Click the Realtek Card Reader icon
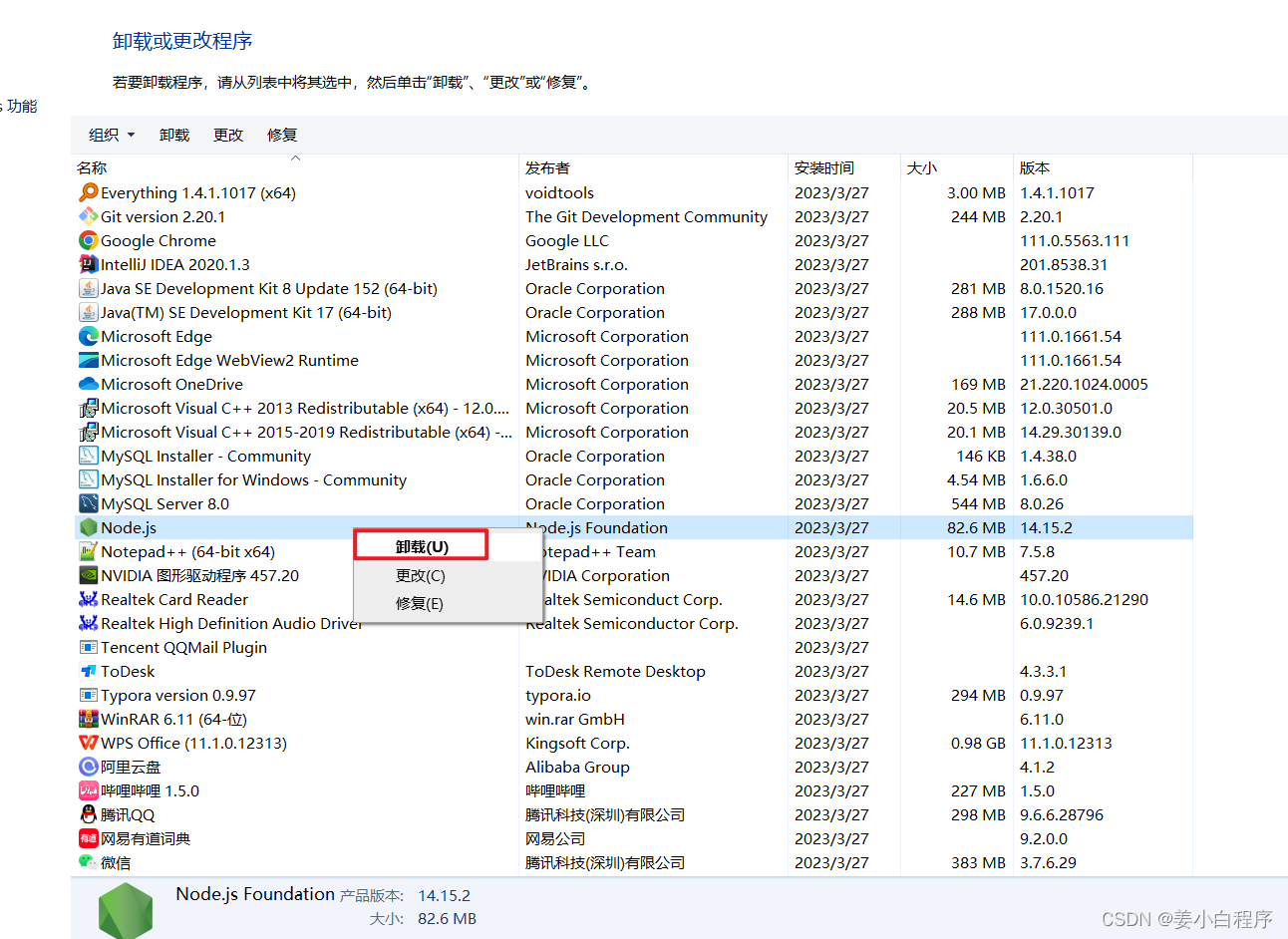Screen dimensions: 1288x939 89,599
